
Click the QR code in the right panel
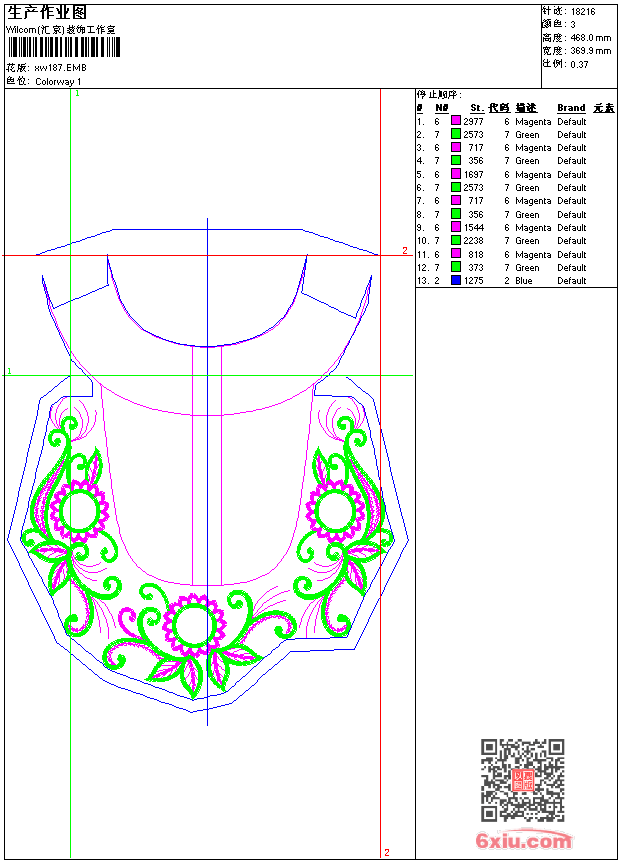(x=523, y=780)
